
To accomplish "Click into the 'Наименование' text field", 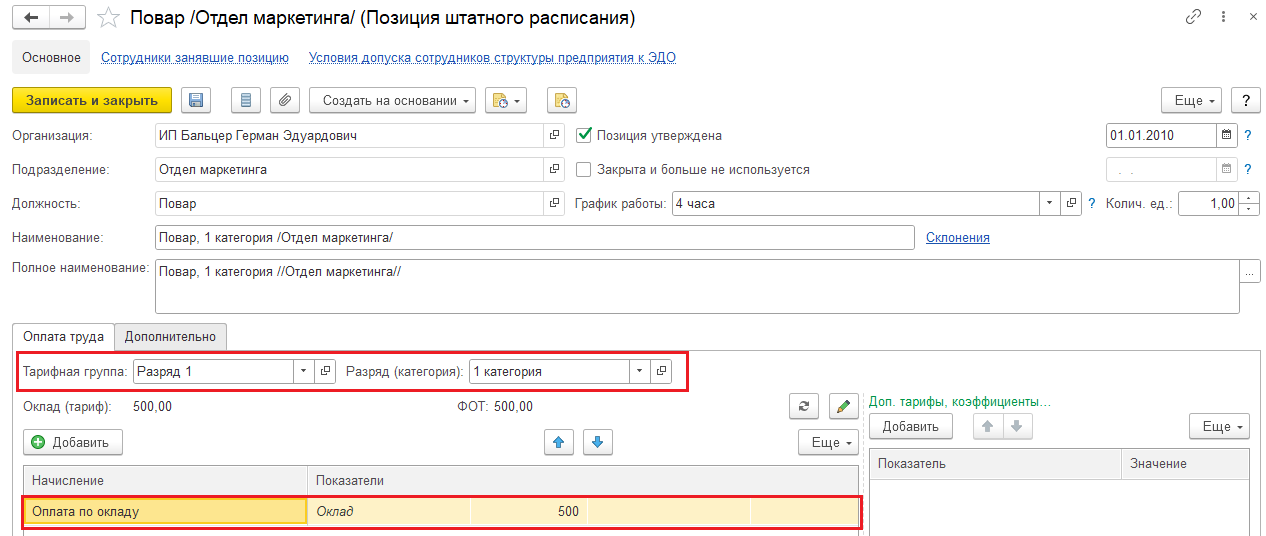I will tap(534, 238).
